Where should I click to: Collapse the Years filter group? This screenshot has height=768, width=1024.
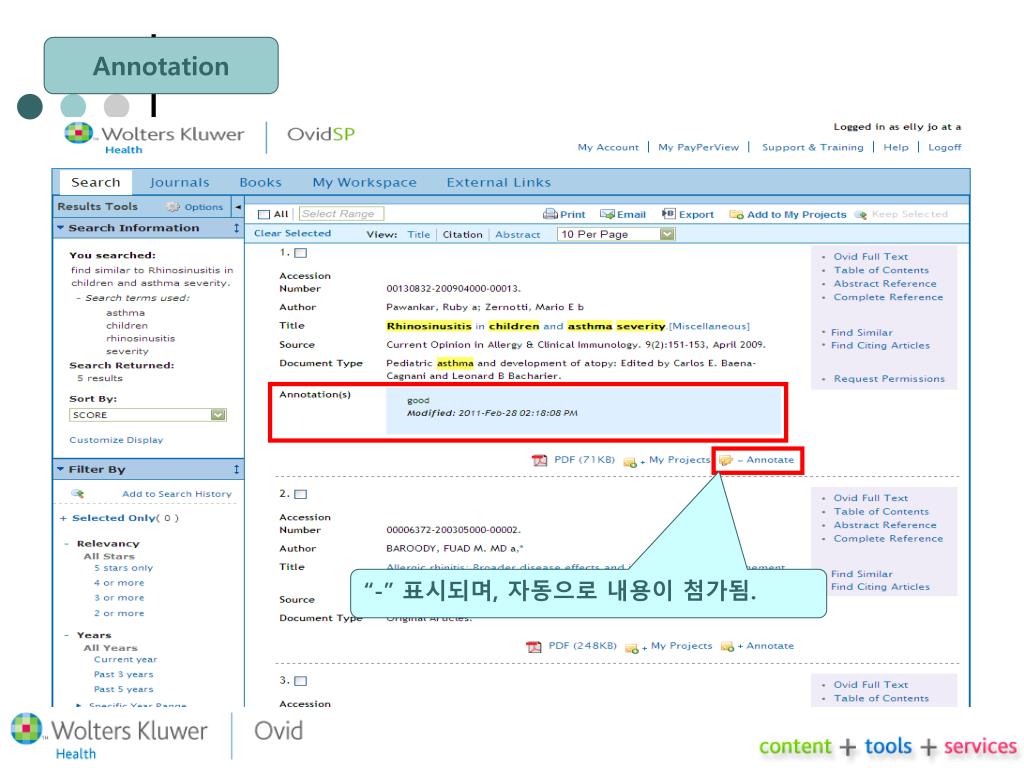coord(67,635)
